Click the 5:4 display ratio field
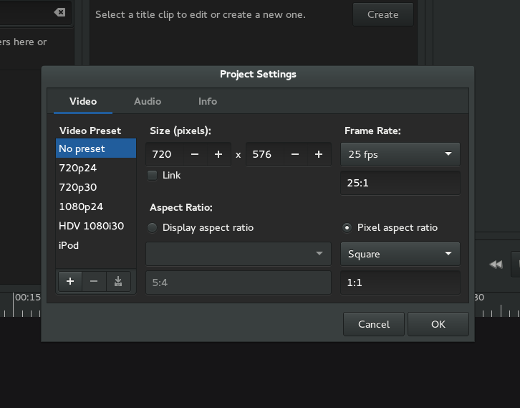Screen dimensions: 520x408 click(x=239, y=283)
